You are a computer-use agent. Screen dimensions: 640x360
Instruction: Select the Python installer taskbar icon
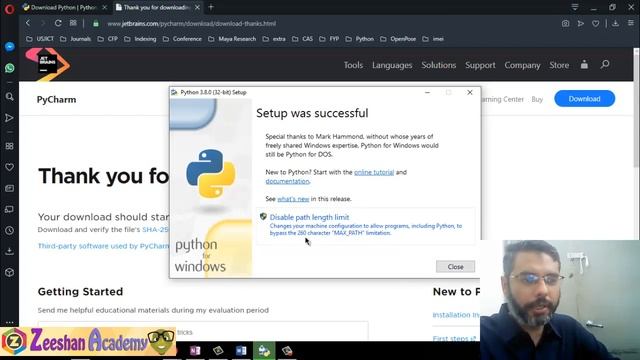pyautogui.click(x=264, y=351)
